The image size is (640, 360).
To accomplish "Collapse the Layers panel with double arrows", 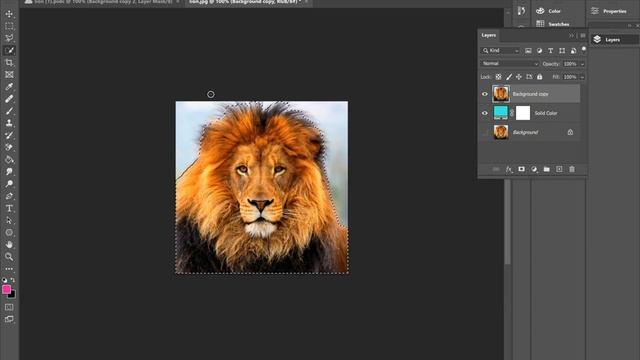I will coord(571,36).
